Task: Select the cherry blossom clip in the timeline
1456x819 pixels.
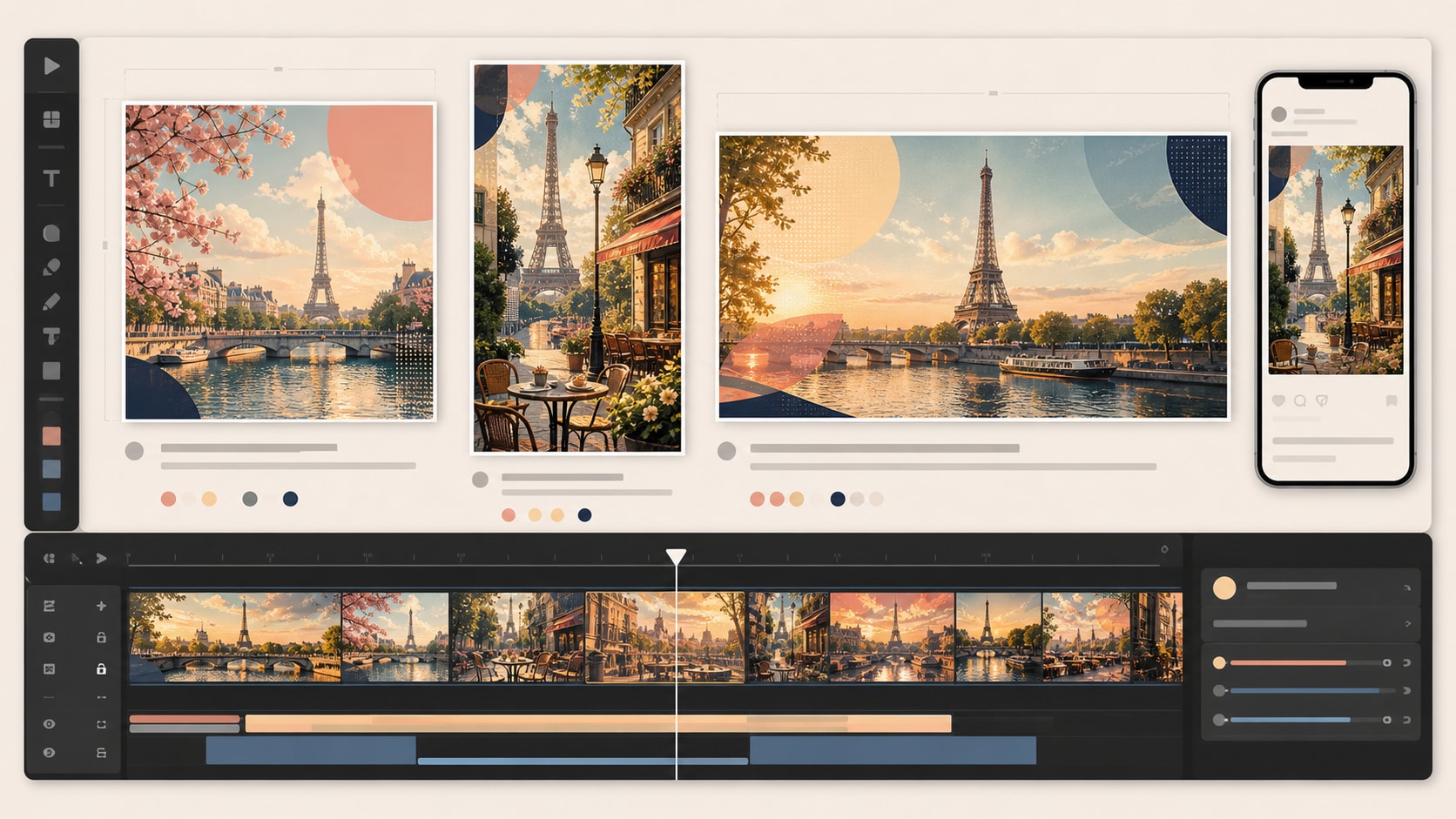Action: [x=395, y=637]
